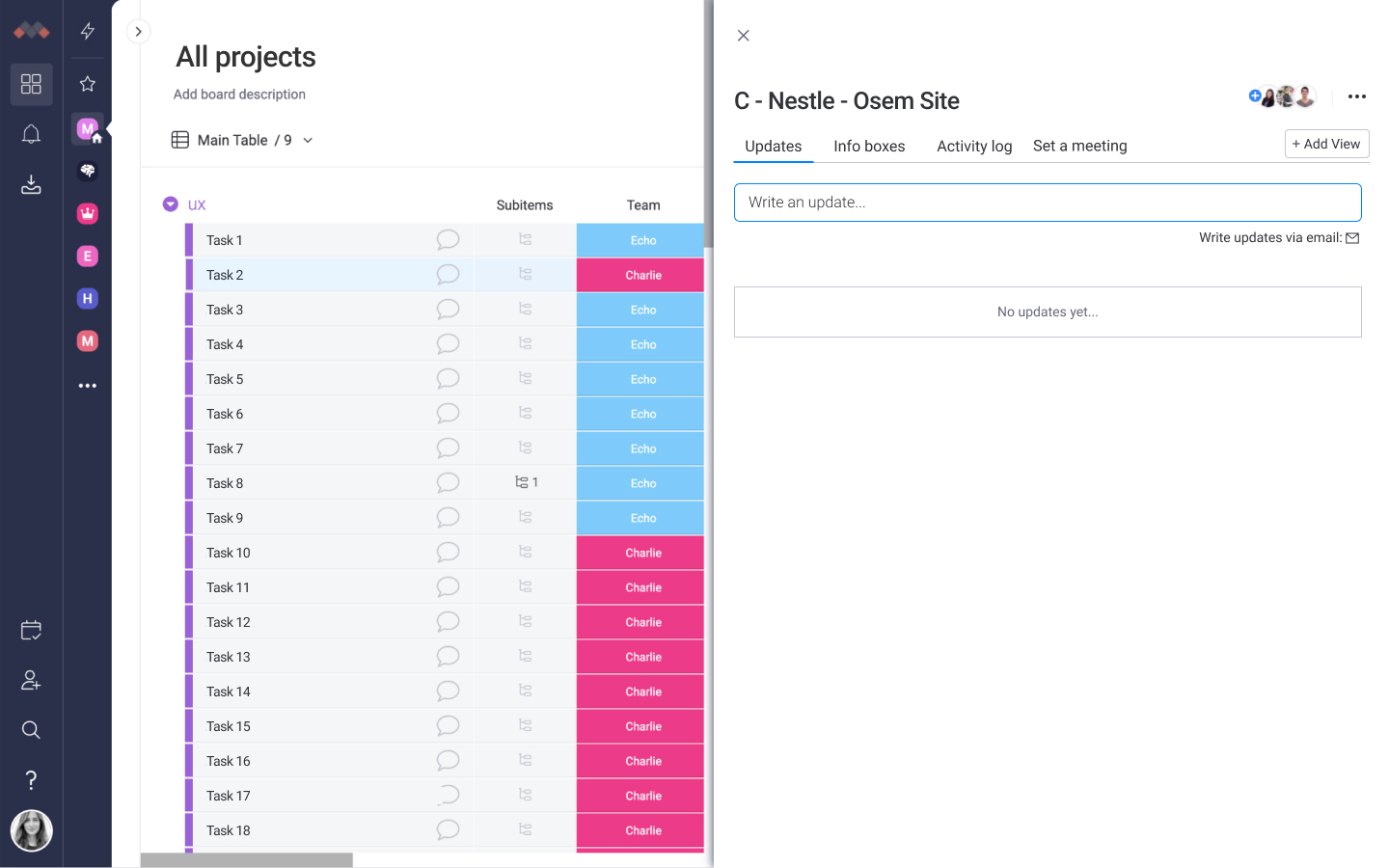The height and width of the screenshot is (868, 1389).
Task: Click the invite members icon
Action: point(31,681)
